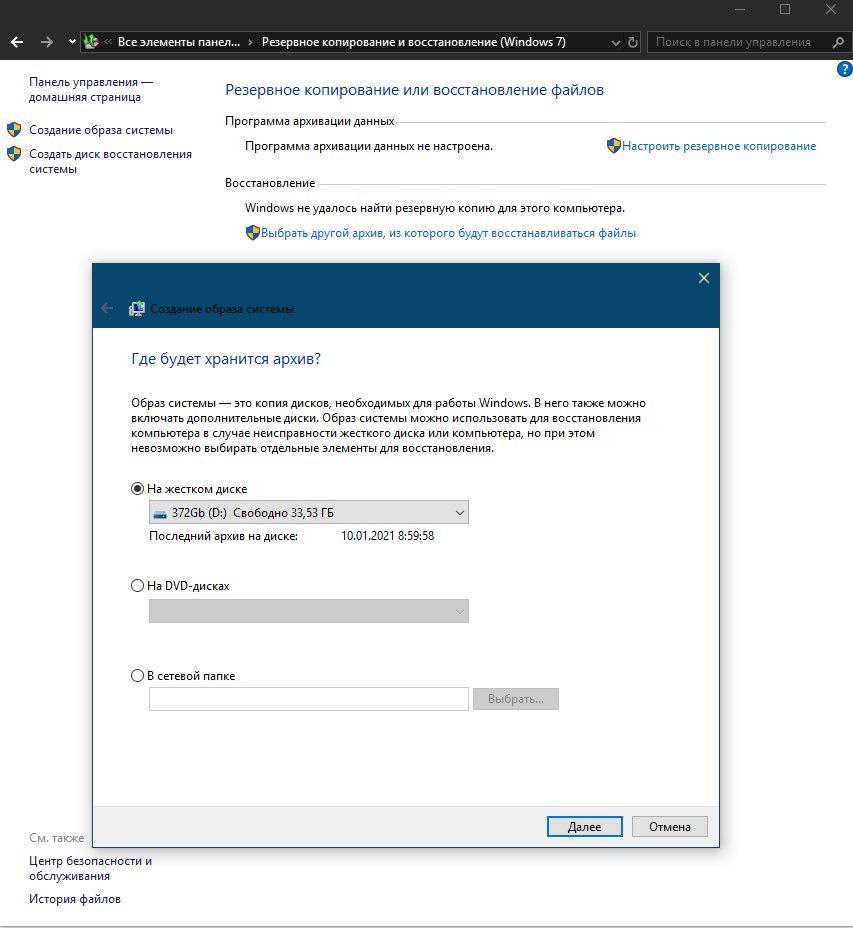
Task: Click the network folder path input field
Action: 308,699
